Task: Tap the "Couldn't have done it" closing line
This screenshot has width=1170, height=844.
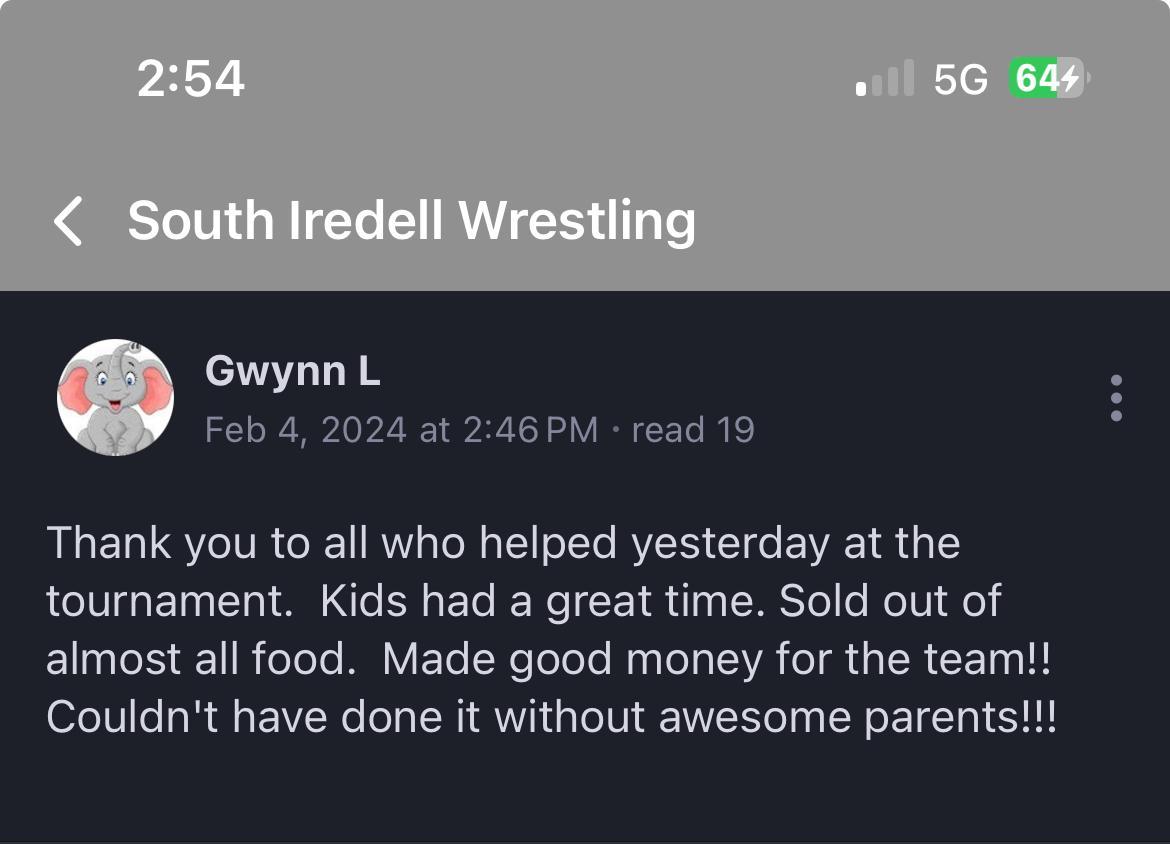Action: point(550,717)
